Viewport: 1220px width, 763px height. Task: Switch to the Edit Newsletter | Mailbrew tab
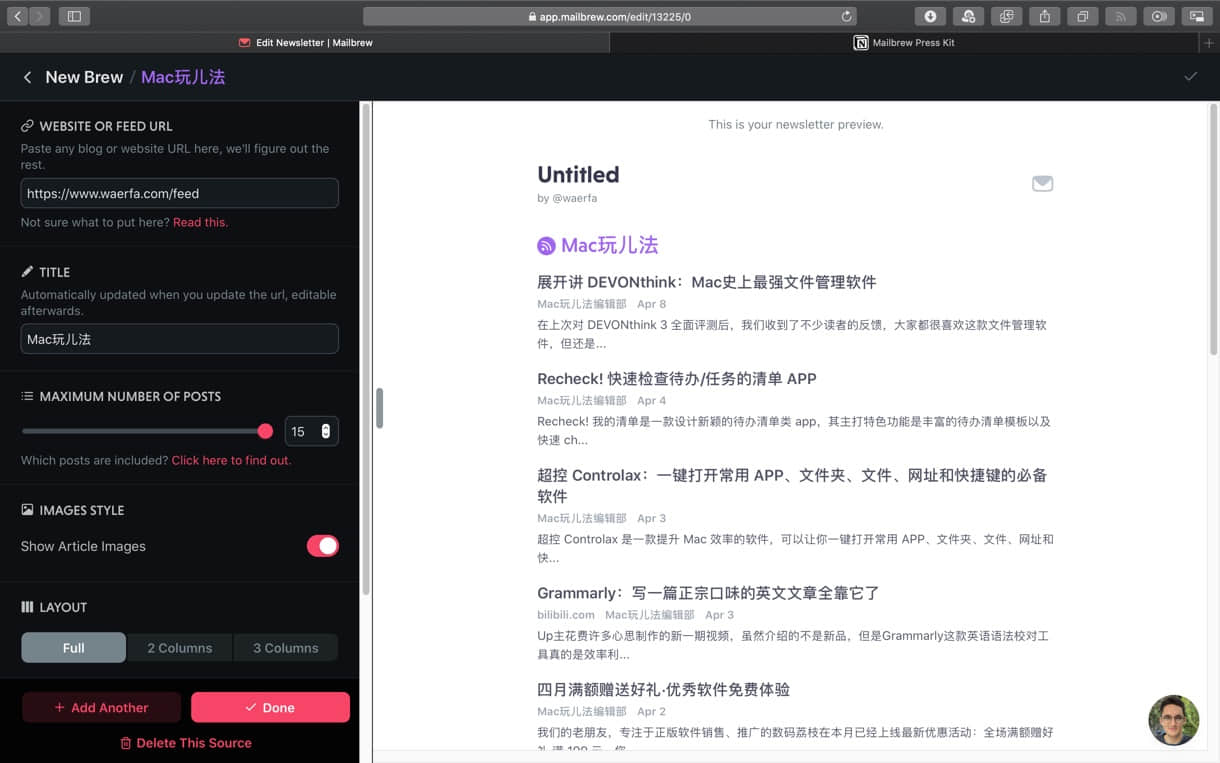coord(304,43)
